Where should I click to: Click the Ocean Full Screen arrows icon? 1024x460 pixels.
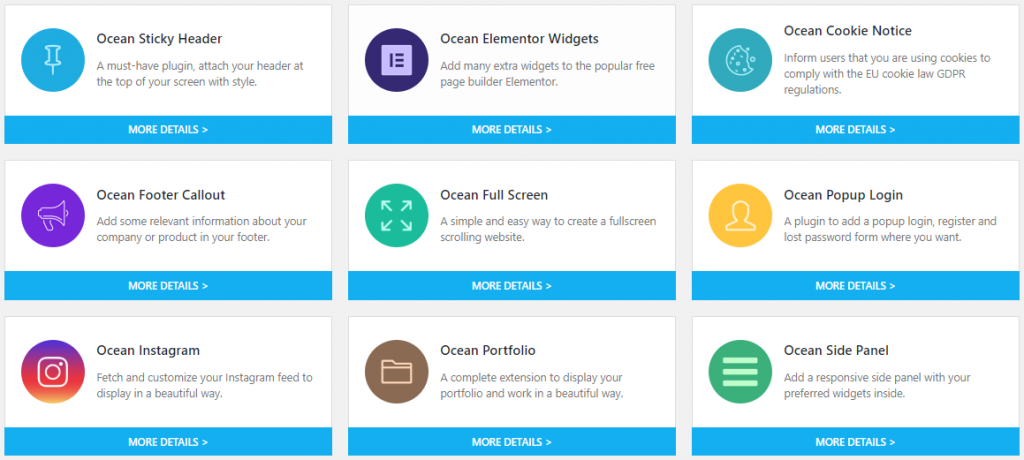pos(396,216)
